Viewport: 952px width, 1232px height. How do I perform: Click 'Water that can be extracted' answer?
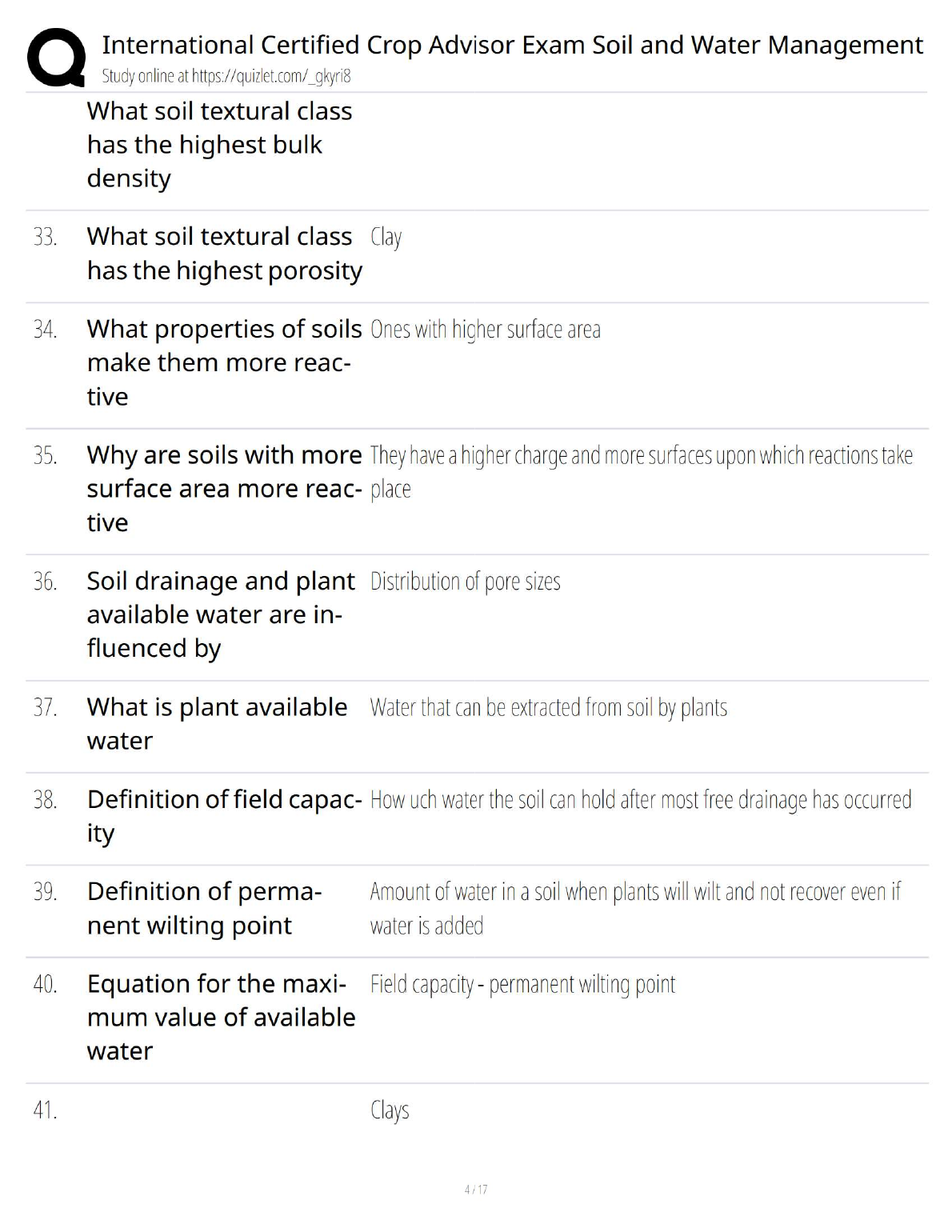pyautogui.click(x=548, y=708)
